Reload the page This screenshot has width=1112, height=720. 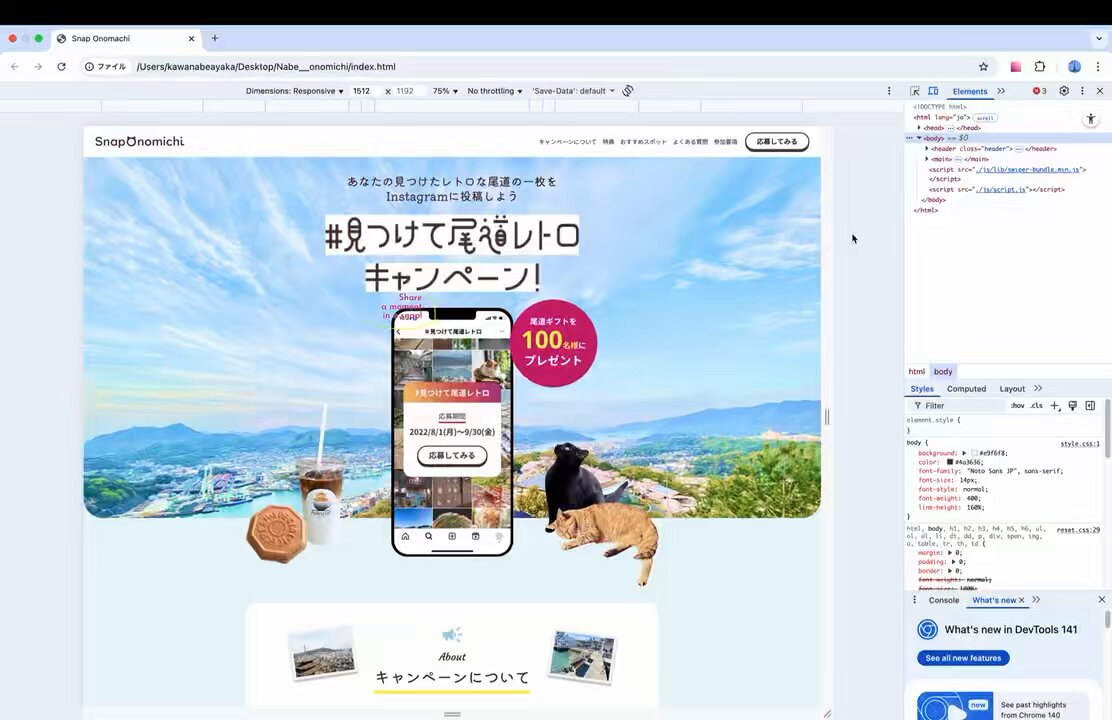point(62,67)
